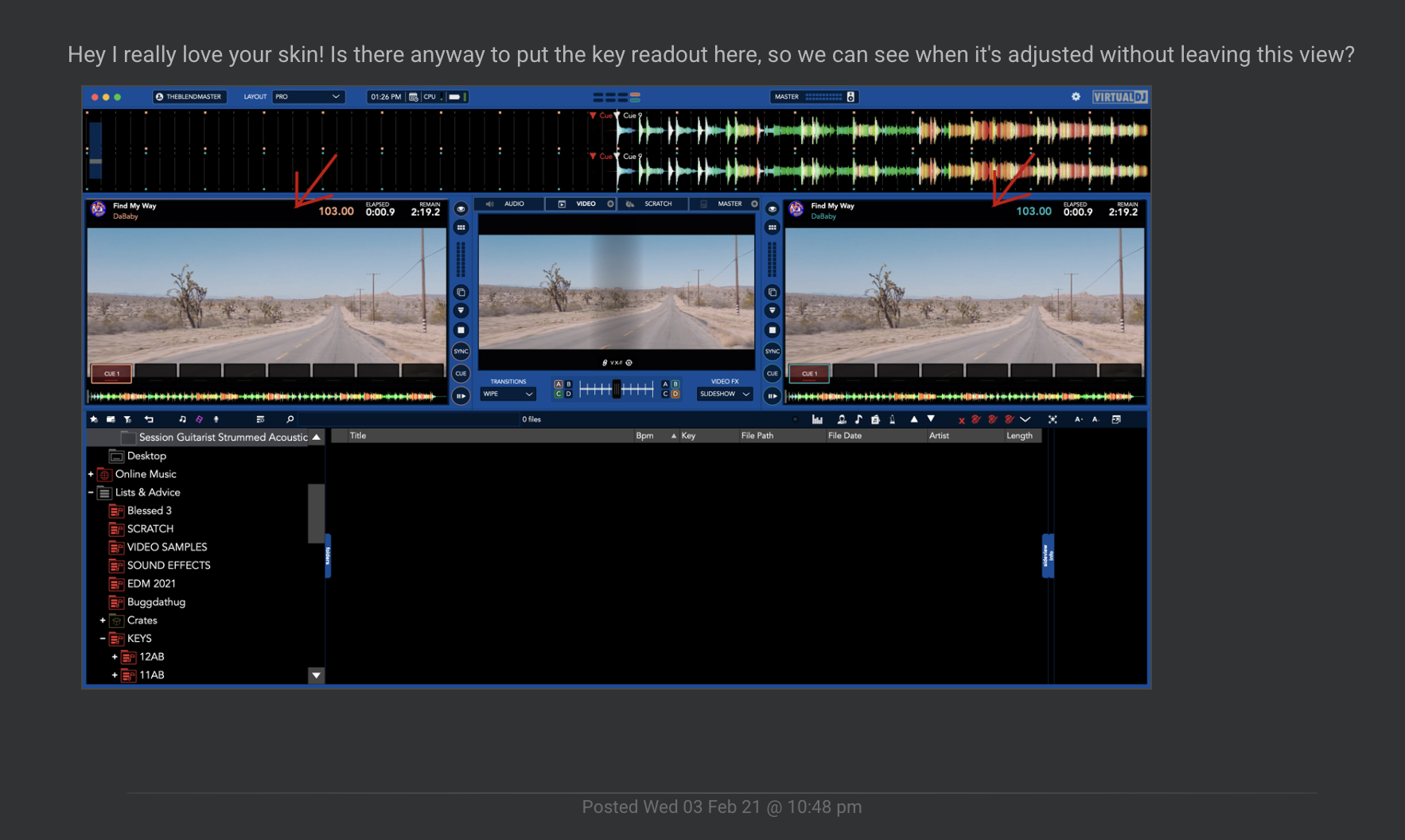This screenshot has height=840, width=1405.
Task: Switch to the AUDIO tab
Action: point(509,204)
